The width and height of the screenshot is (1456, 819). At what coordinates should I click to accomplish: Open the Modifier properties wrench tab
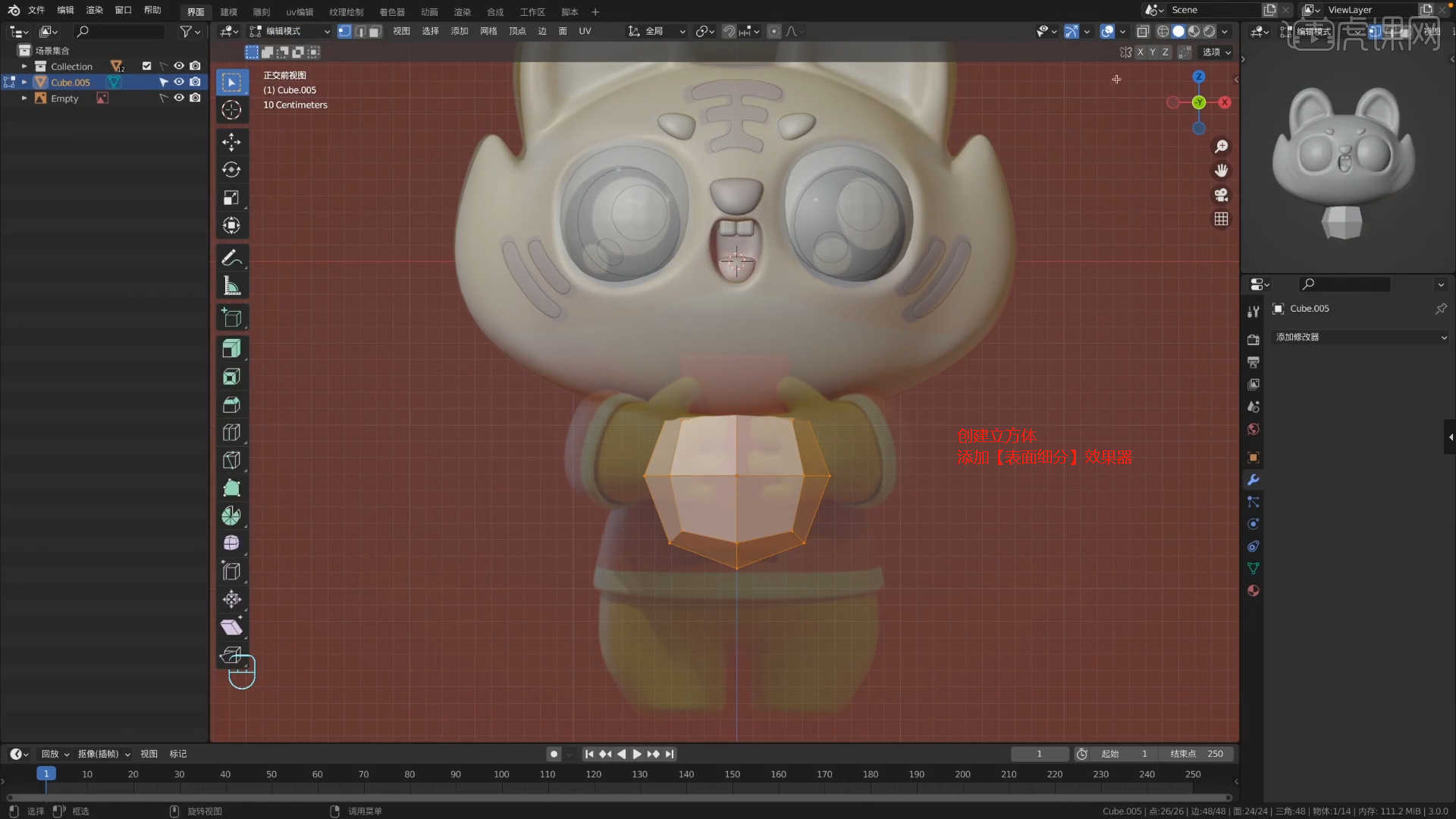click(x=1253, y=480)
